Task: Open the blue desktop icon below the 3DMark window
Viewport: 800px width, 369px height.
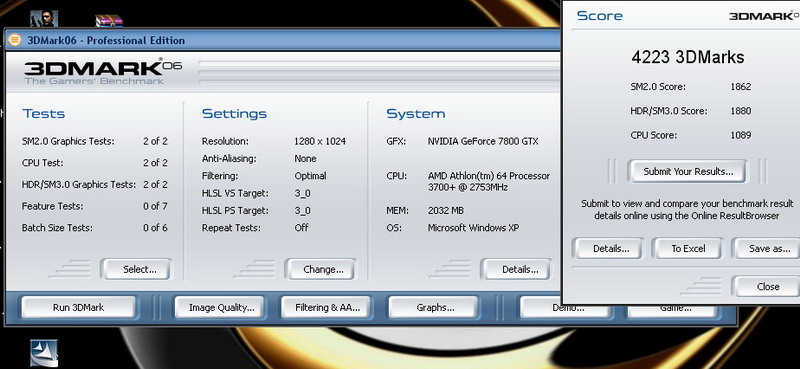Action: [44, 353]
